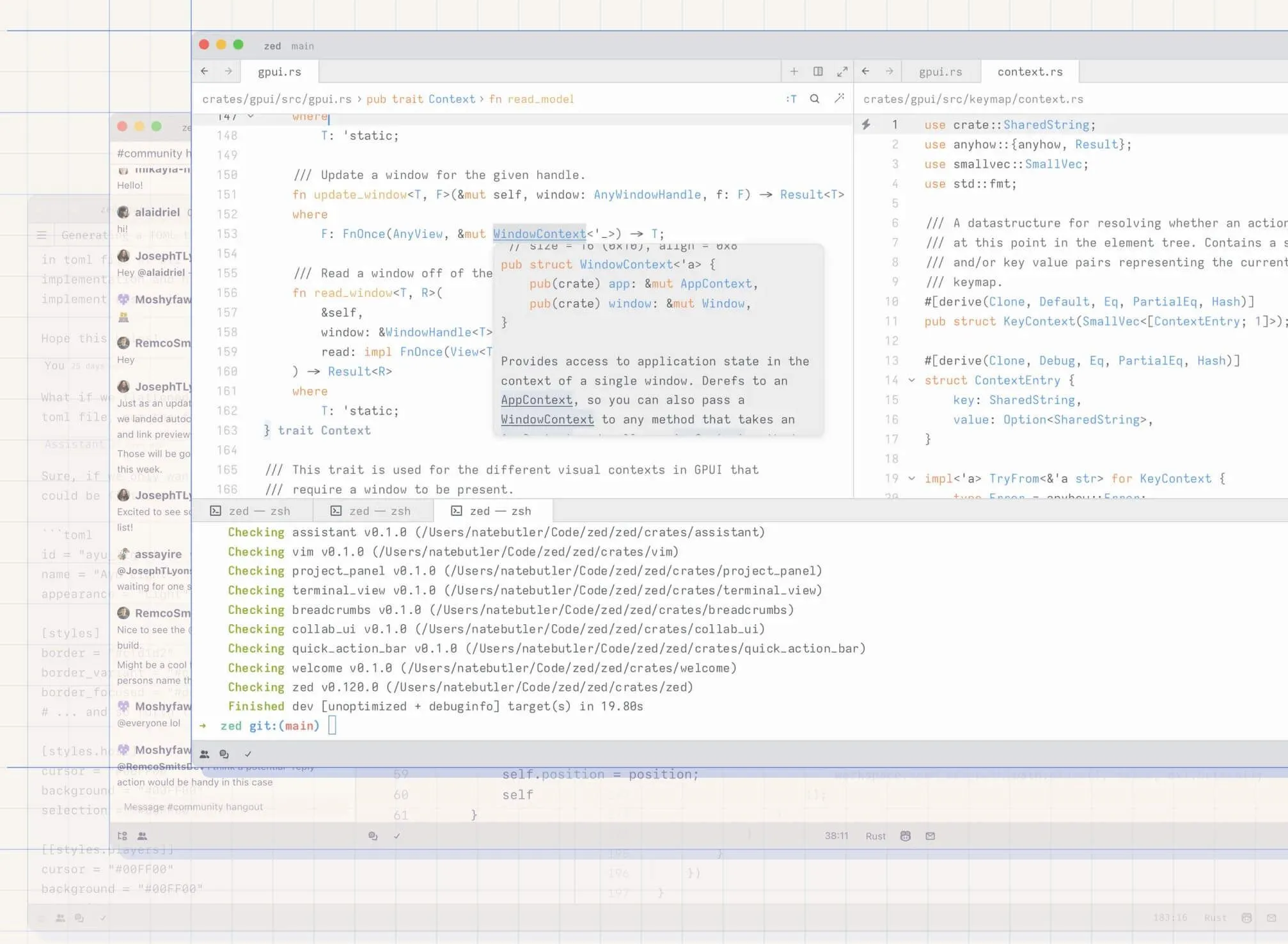
Task: Toggle collab people icon in front window status bar
Action: click(205, 754)
